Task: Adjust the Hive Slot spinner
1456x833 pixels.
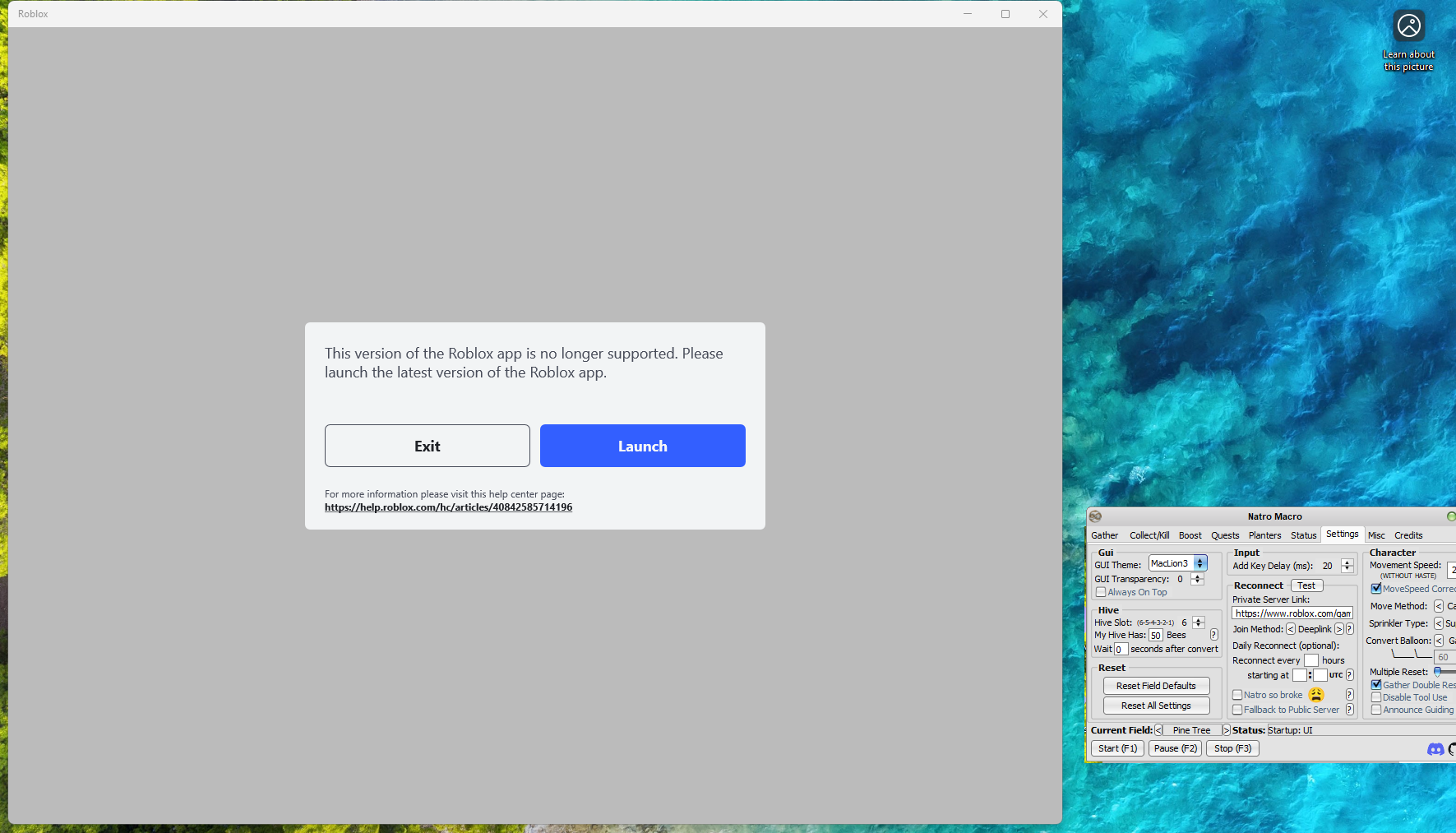Action: (1198, 622)
